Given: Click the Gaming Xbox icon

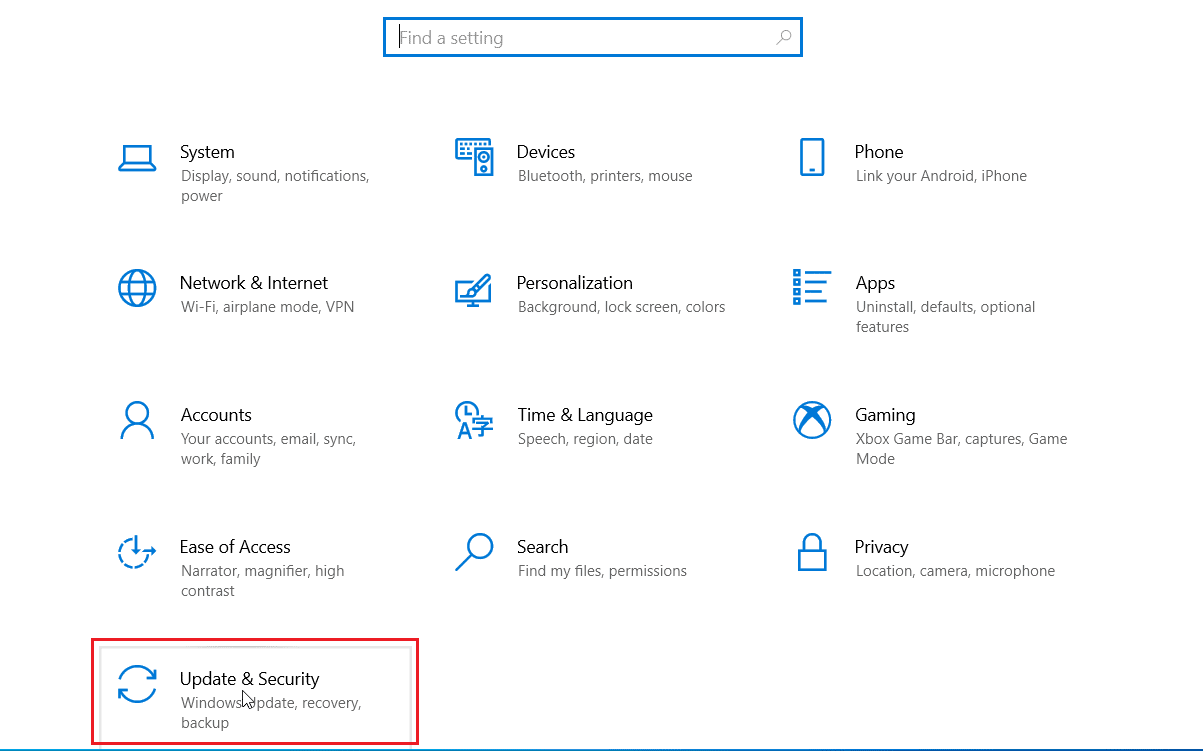Looking at the screenshot, I should (812, 420).
